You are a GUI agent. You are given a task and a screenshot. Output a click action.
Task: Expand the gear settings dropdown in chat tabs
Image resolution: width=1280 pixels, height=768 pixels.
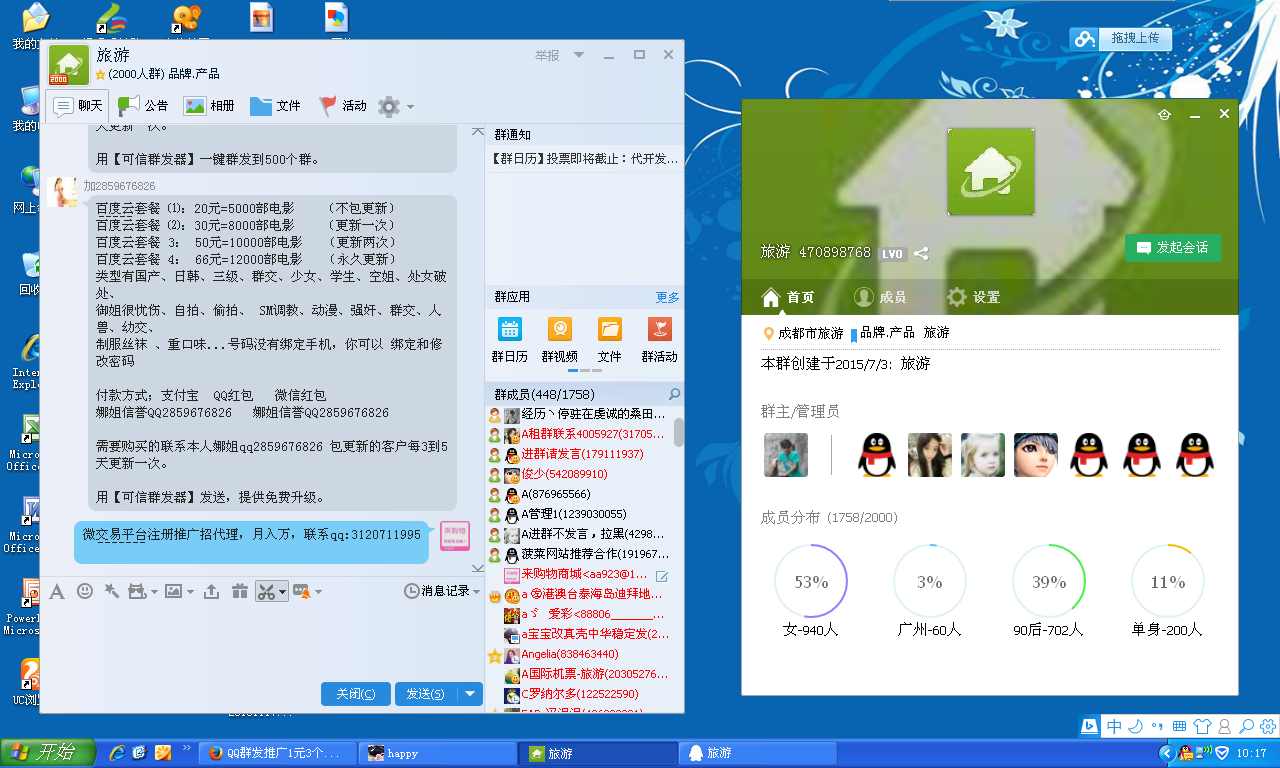pos(410,106)
